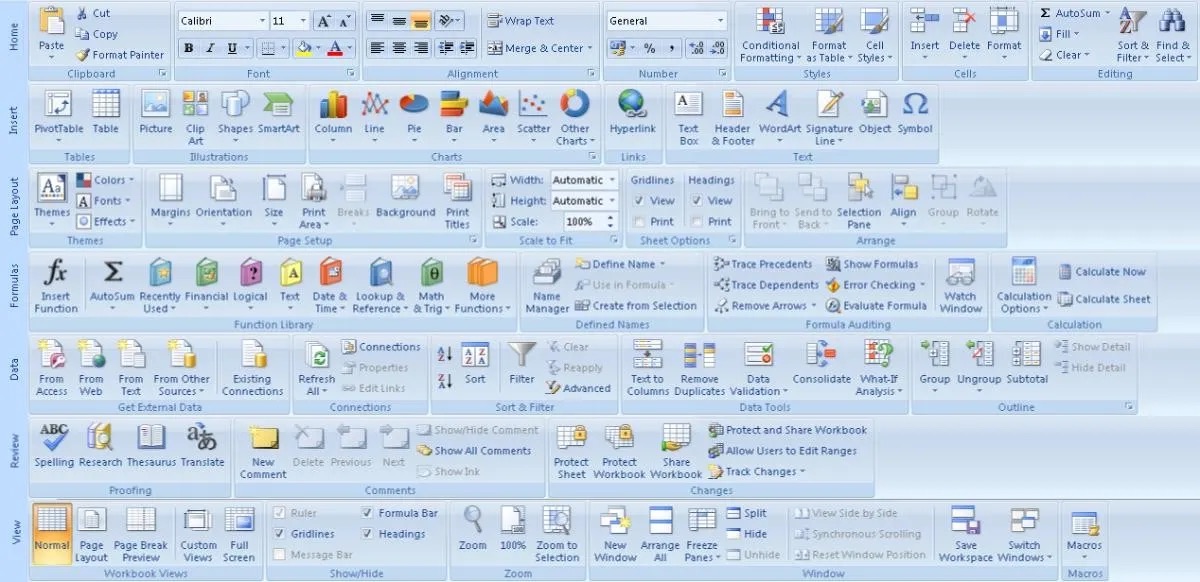1200x582 pixels.
Task: Open the Width Automatic dropdown
Action: pos(612,180)
